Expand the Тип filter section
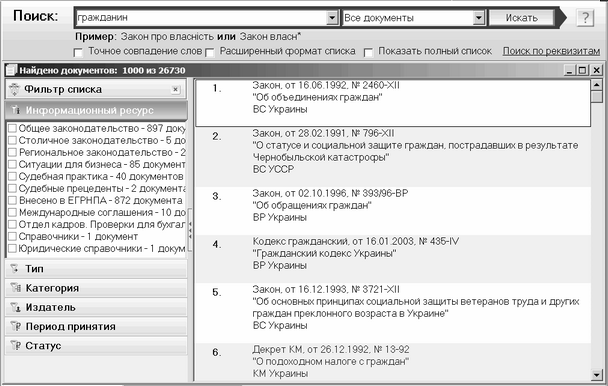 coord(96,268)
